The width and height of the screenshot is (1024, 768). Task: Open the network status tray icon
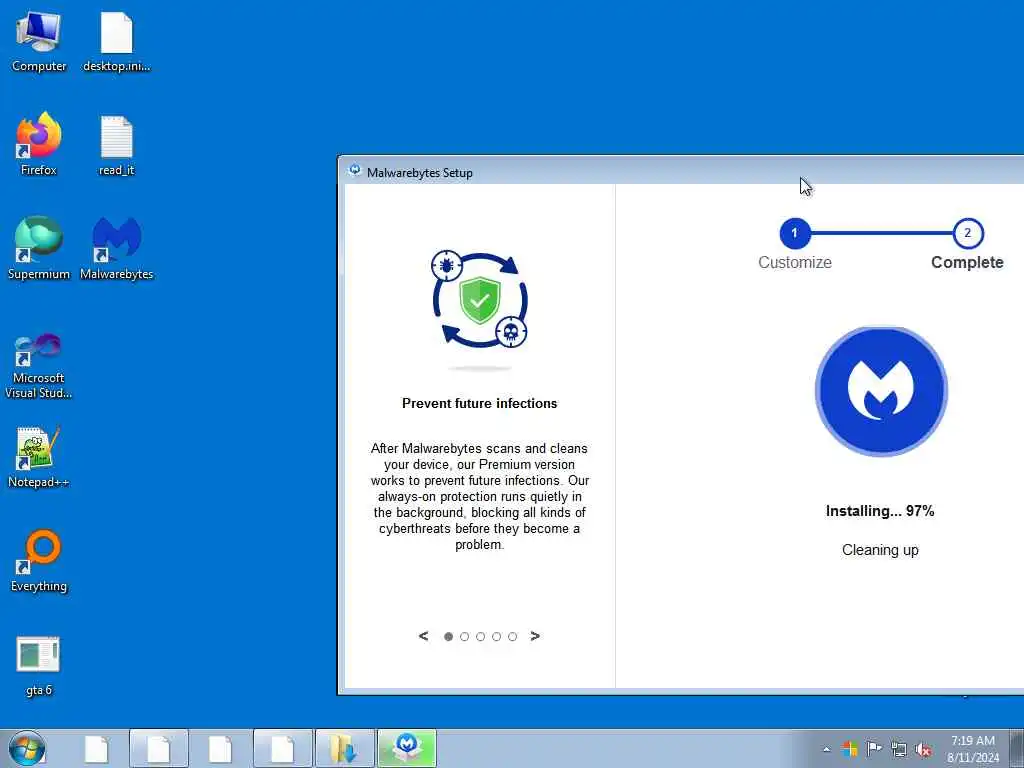click(899, 749)
